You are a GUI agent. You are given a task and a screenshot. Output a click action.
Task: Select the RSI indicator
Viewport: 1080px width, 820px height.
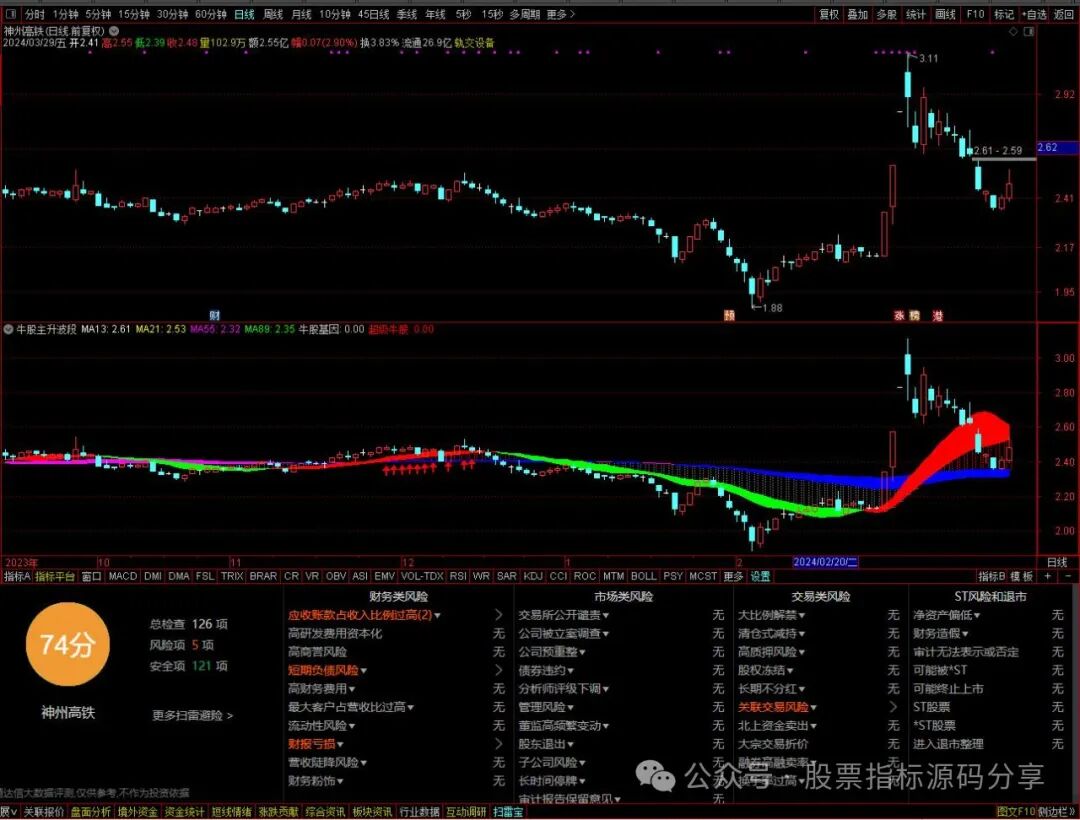(x=457, y=576)
